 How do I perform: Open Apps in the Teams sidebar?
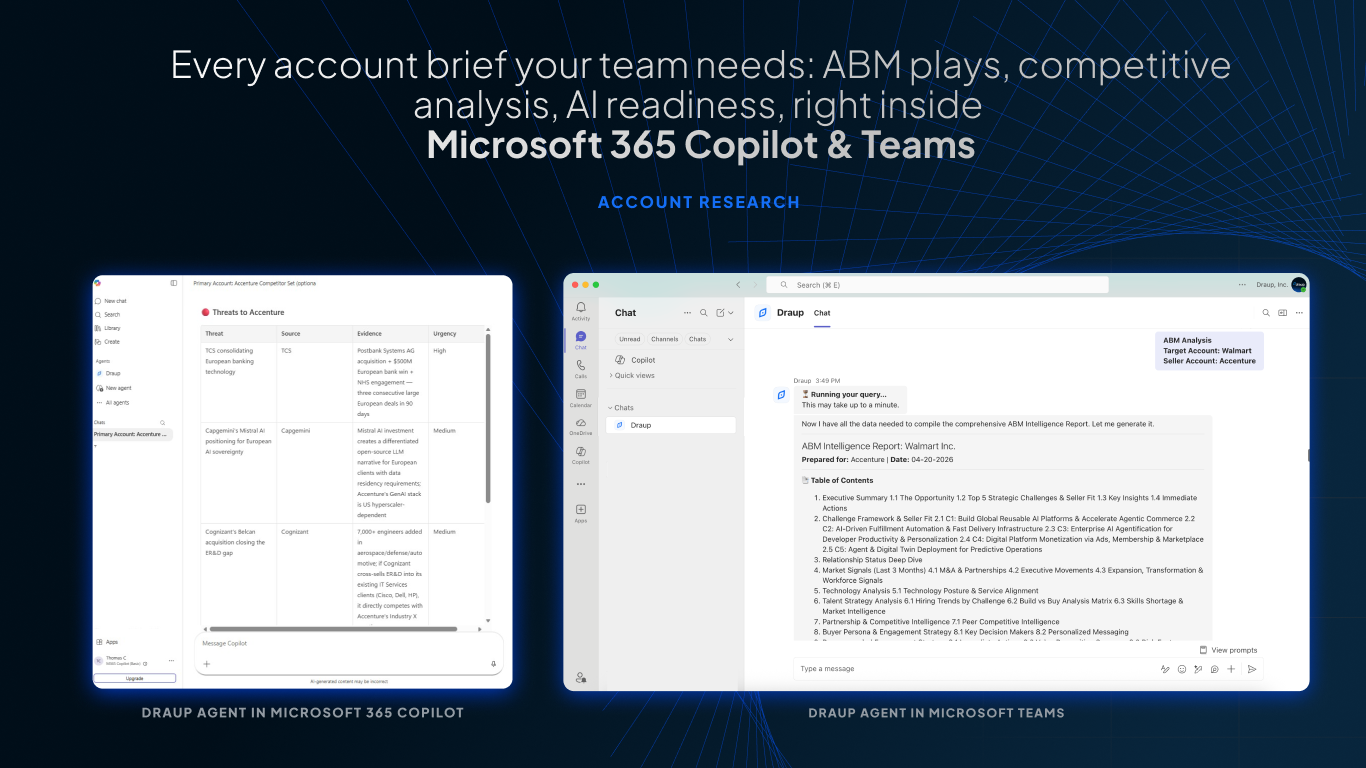[581, 513]
